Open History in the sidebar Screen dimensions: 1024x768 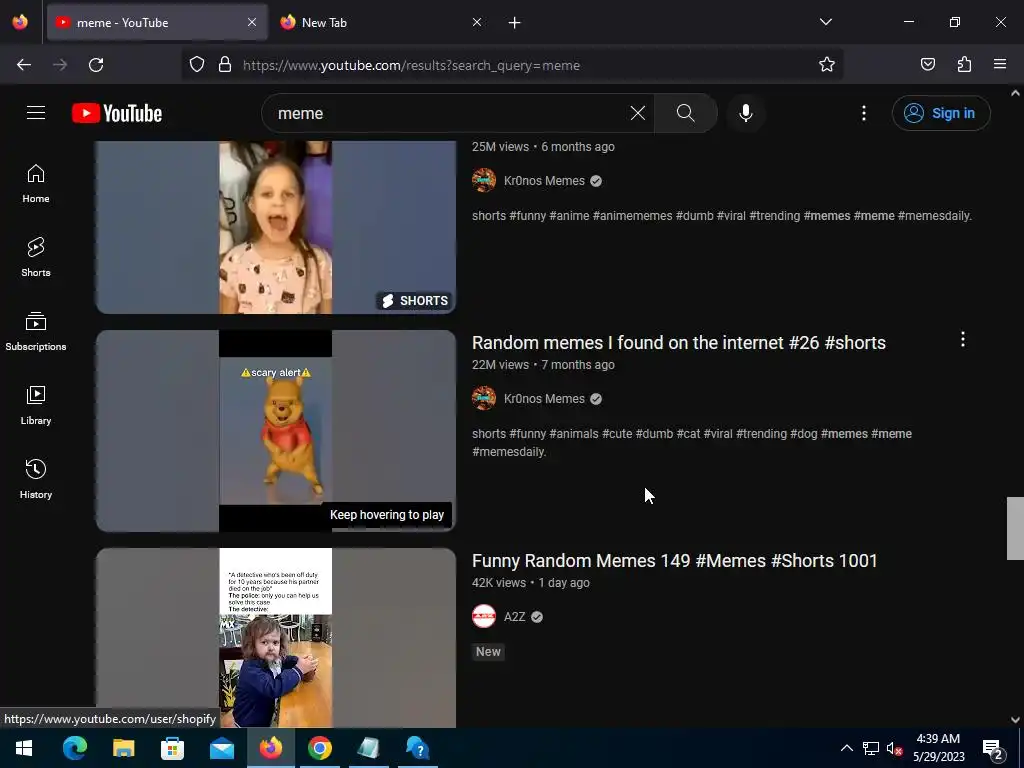(x=36, y=479)
